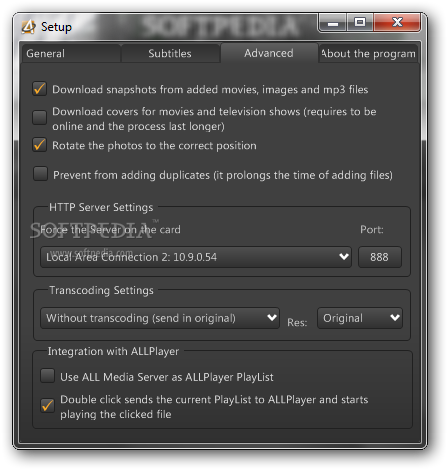Open the About the program tab
The image size is (448, 470).
tap(368, 53)
